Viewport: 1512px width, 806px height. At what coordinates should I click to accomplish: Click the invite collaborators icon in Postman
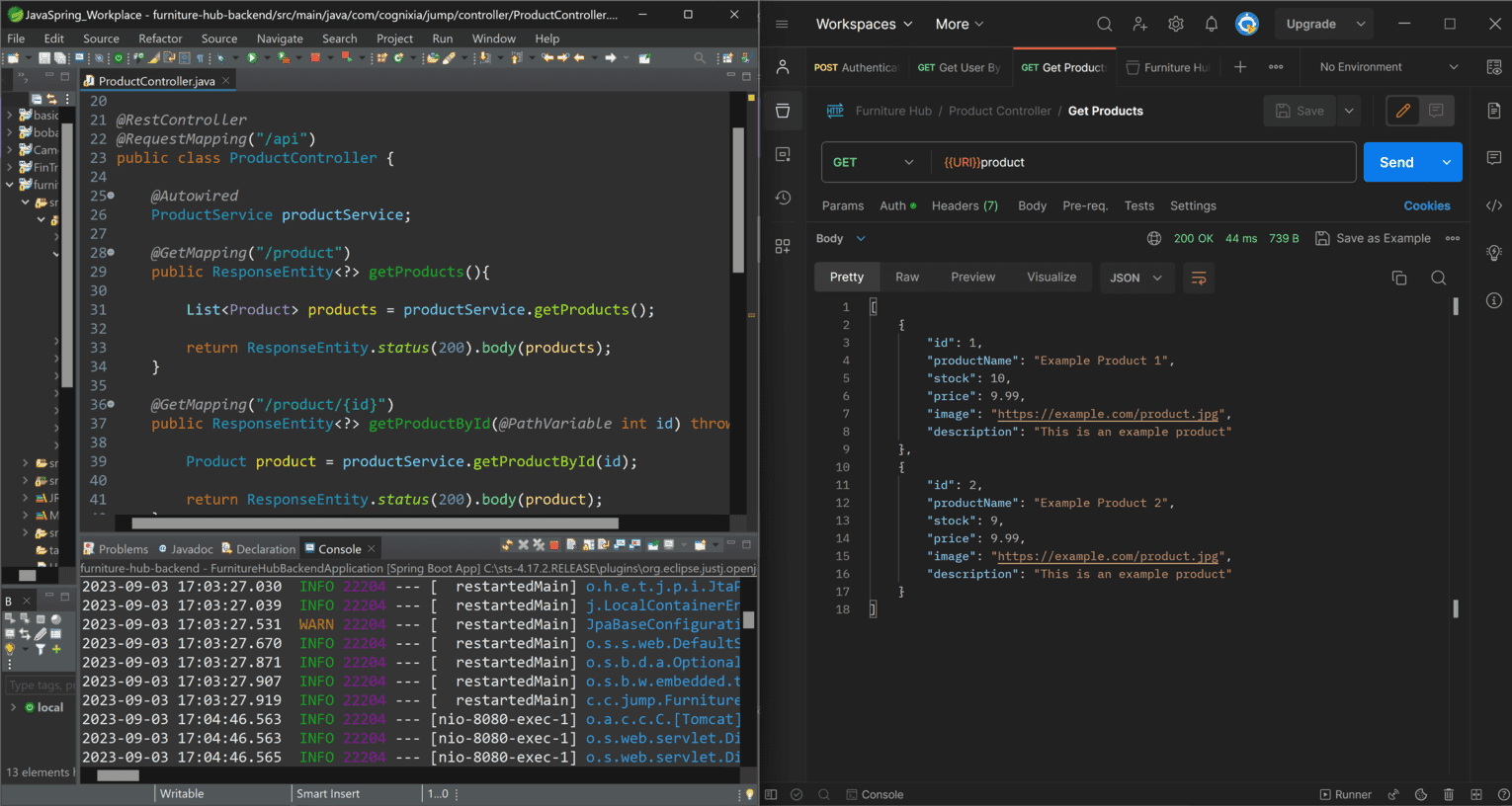coord(1139,24)
